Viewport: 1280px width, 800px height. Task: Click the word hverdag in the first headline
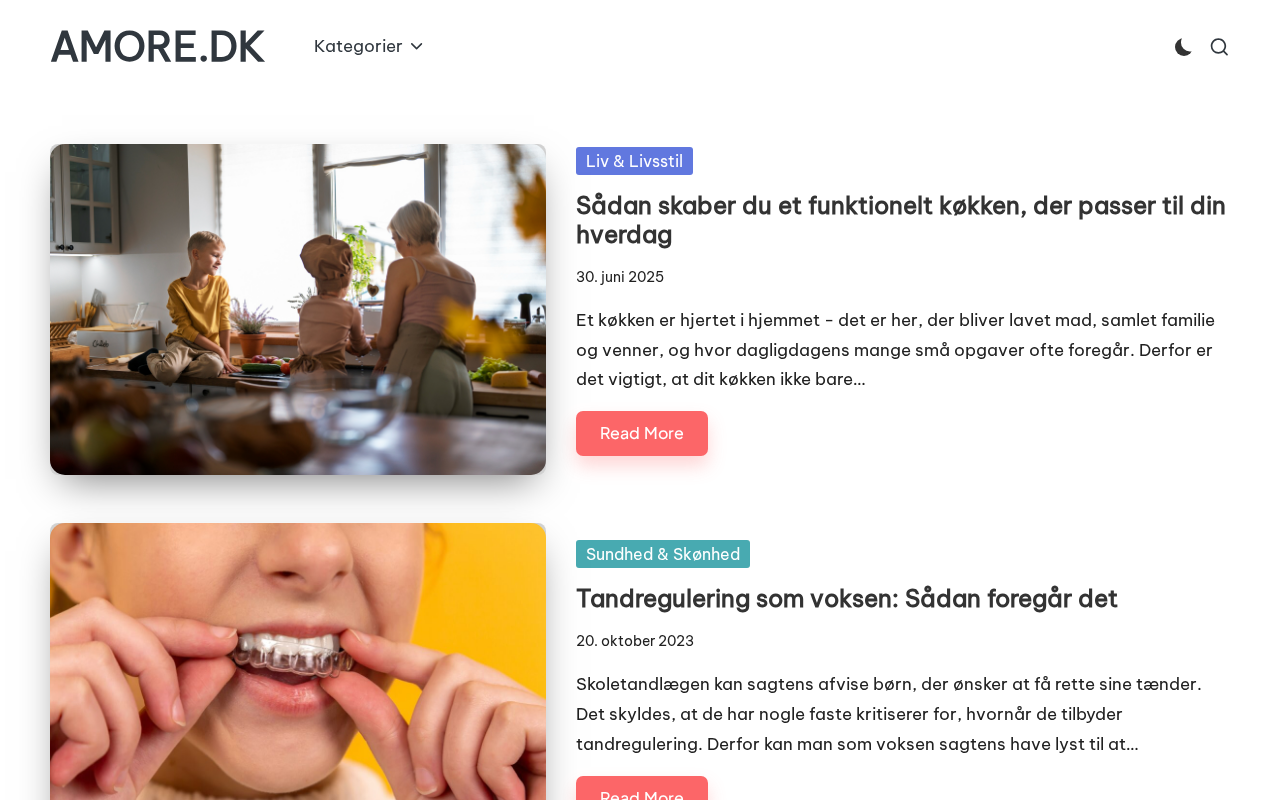click(624, 235)
